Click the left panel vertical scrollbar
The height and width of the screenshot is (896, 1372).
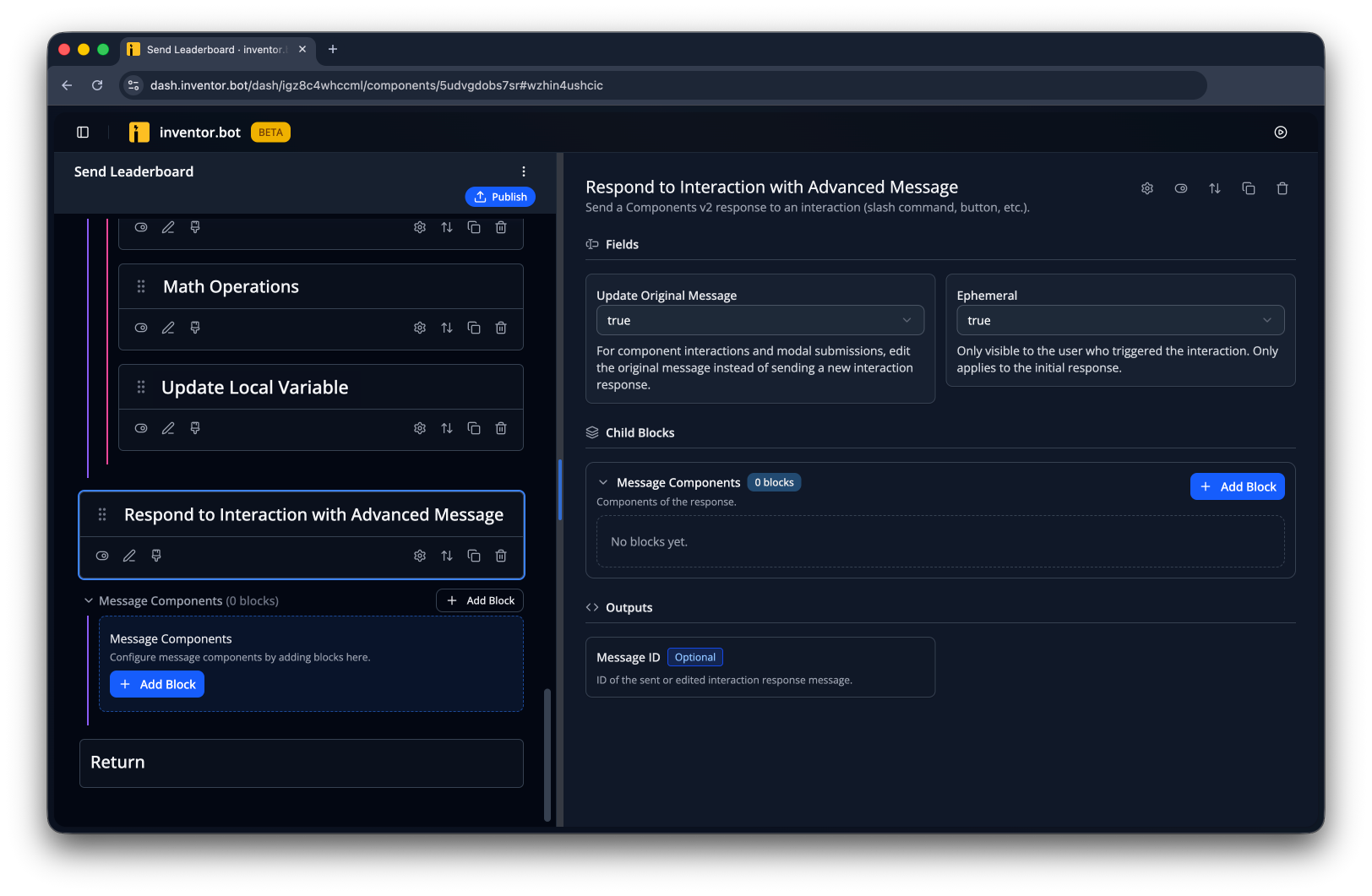547,756
